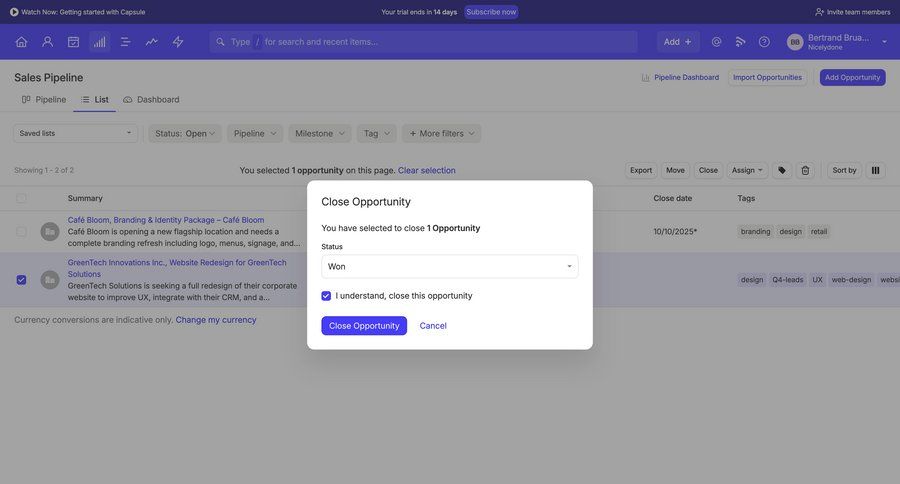
Task: Focus the search and recent items field
Action: coord(430,42)
